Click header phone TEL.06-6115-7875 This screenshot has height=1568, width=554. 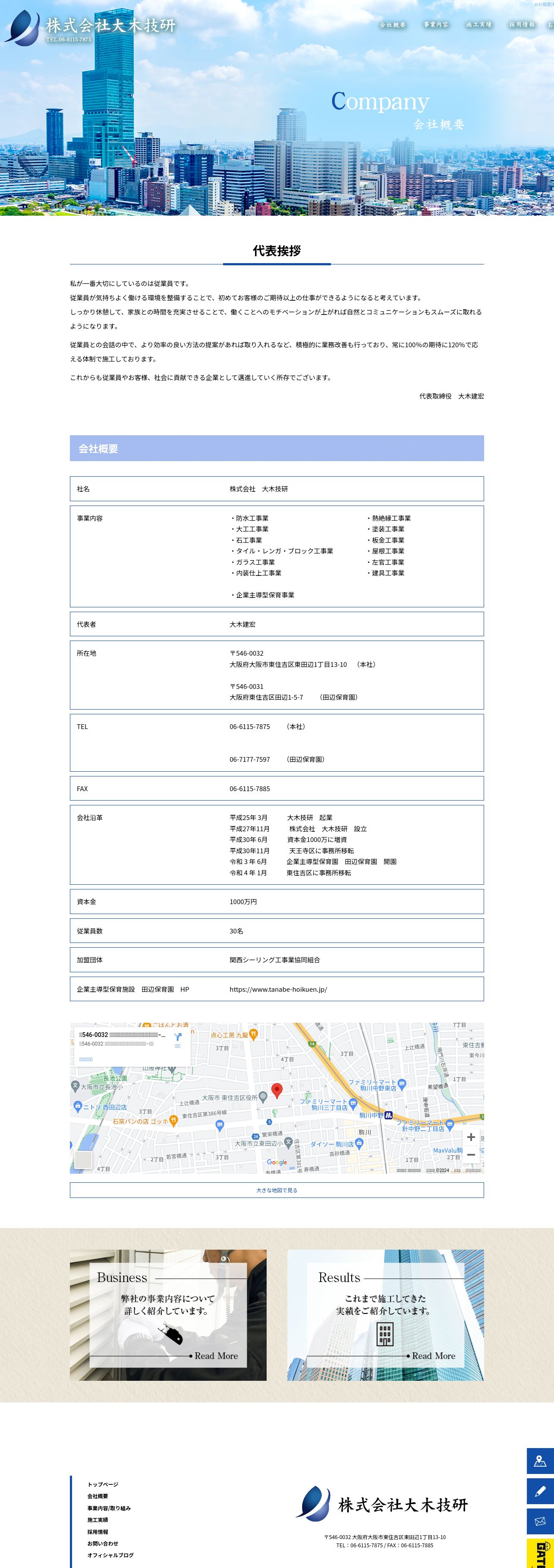coord(69,40)
